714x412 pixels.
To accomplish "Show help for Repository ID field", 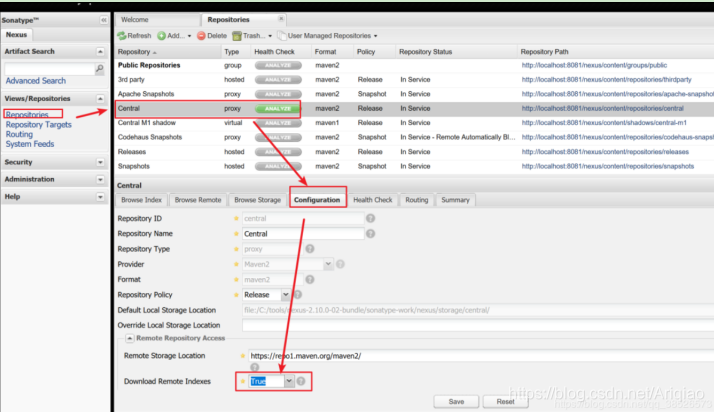I will point(370,219).
